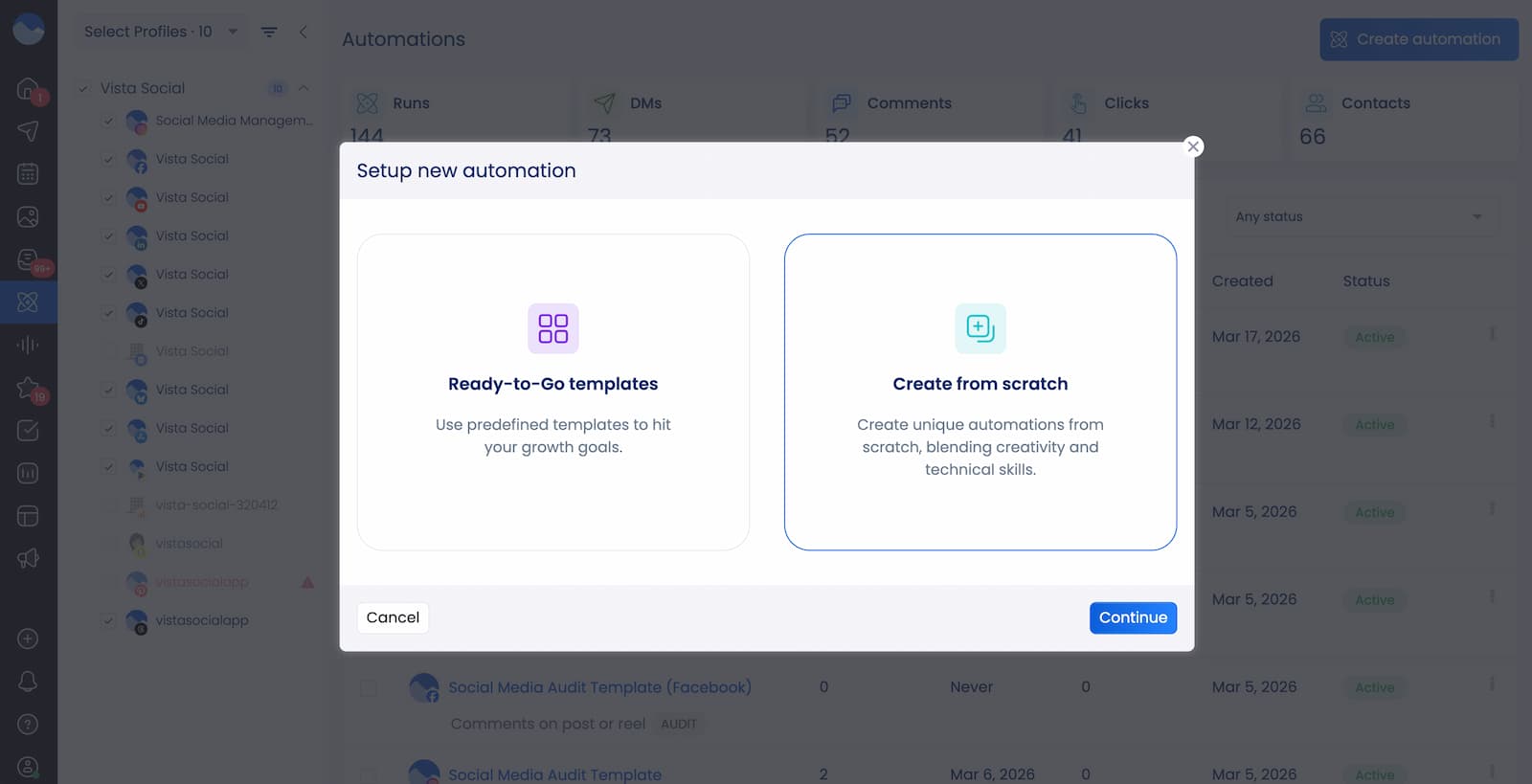Open kebab menu for Mar 17, 2026 row
The image size is (1532, 784).
1492,334
